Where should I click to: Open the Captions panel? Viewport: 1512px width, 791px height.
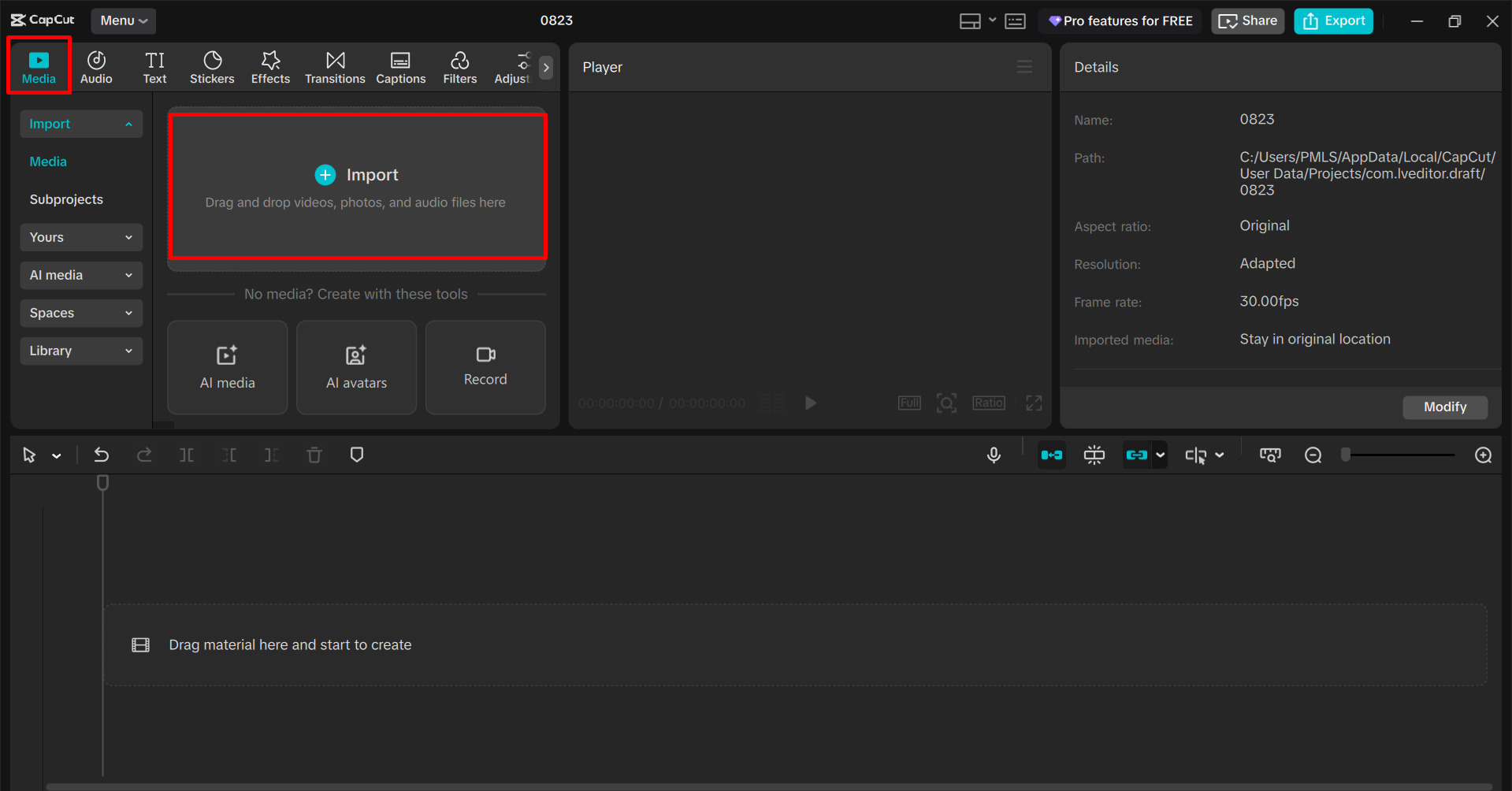(400, 66)
